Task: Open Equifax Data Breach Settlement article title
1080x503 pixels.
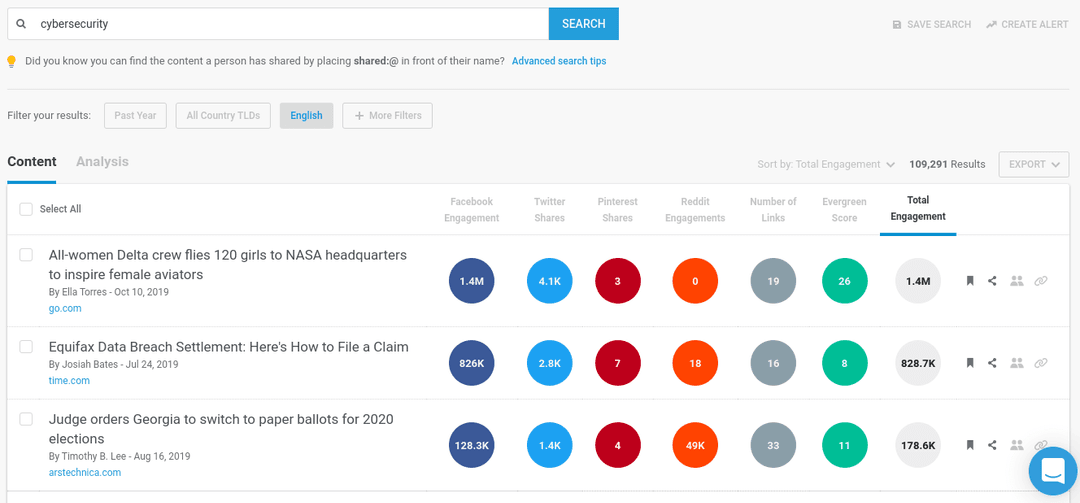Action: tap(229, 347)
